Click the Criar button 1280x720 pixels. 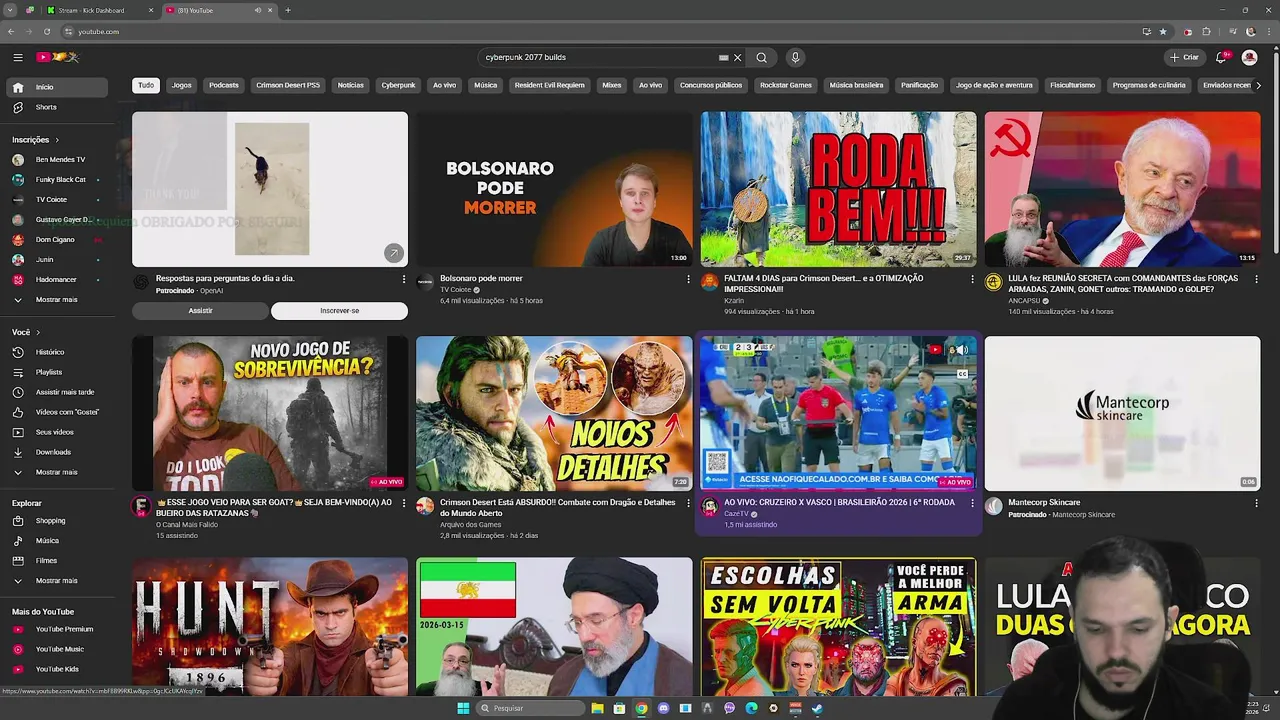coord(1184,57)
